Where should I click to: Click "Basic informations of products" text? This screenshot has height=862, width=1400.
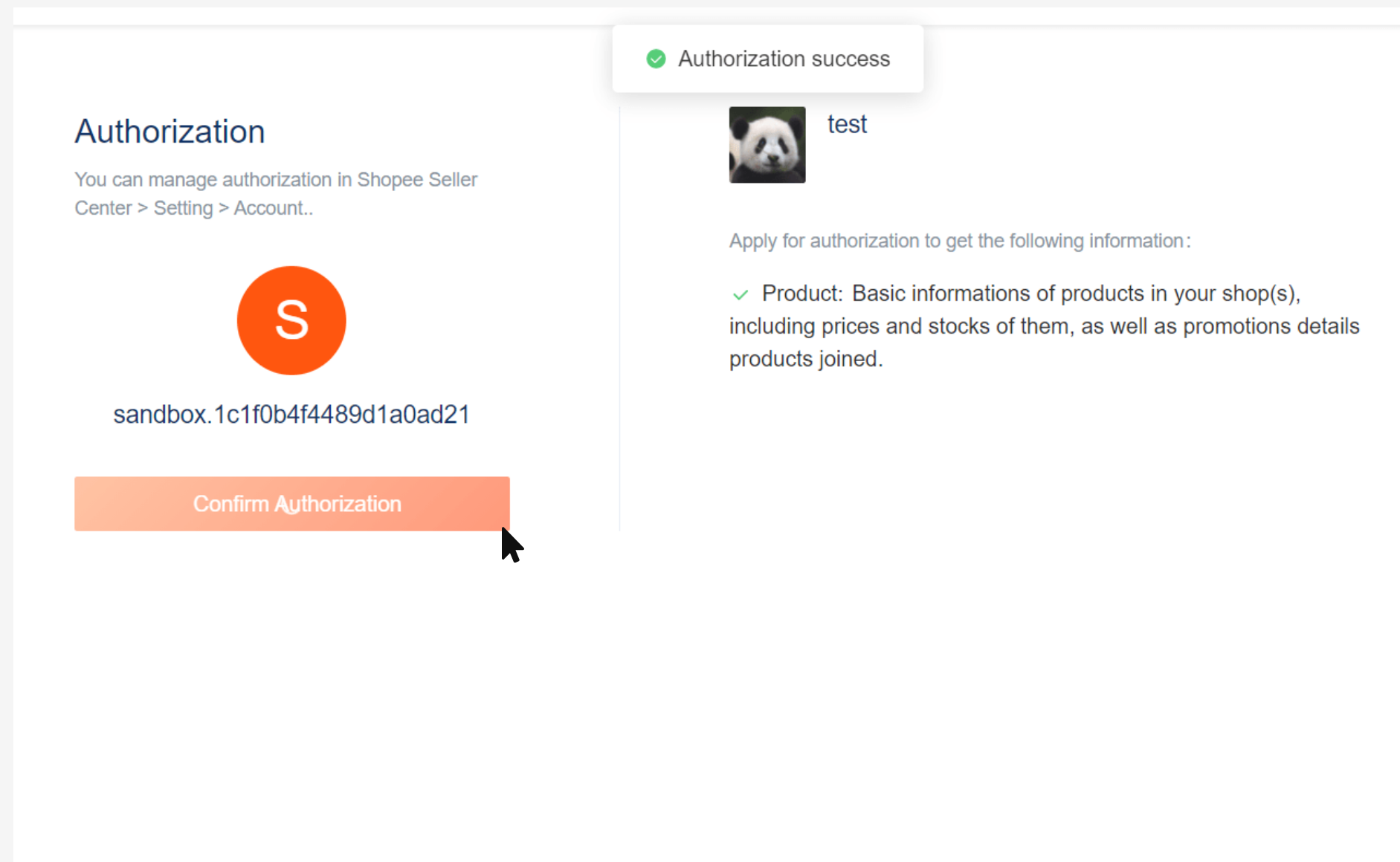coord(998,294)
